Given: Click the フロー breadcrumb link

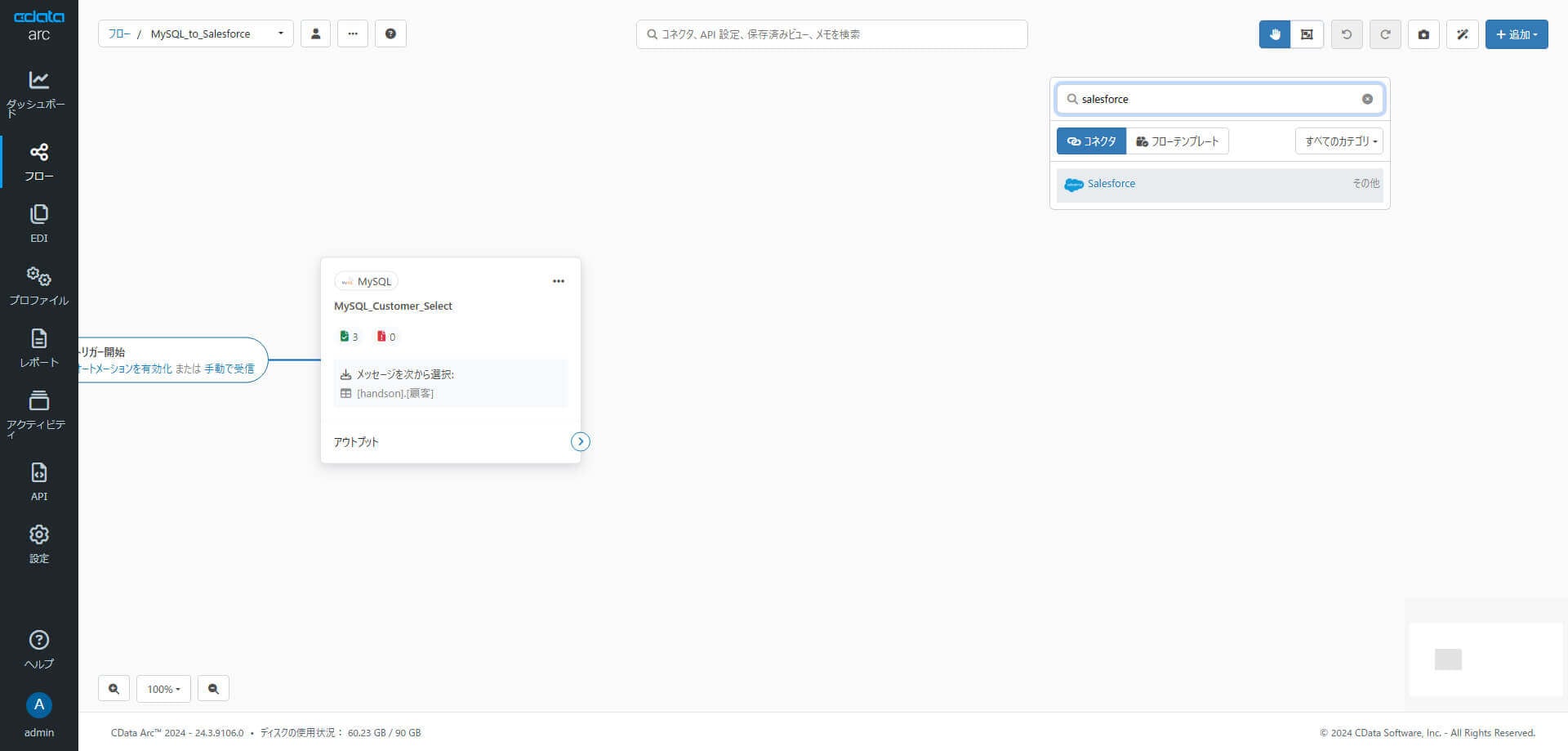Looking at the screenshot, I should coord(119,34).
